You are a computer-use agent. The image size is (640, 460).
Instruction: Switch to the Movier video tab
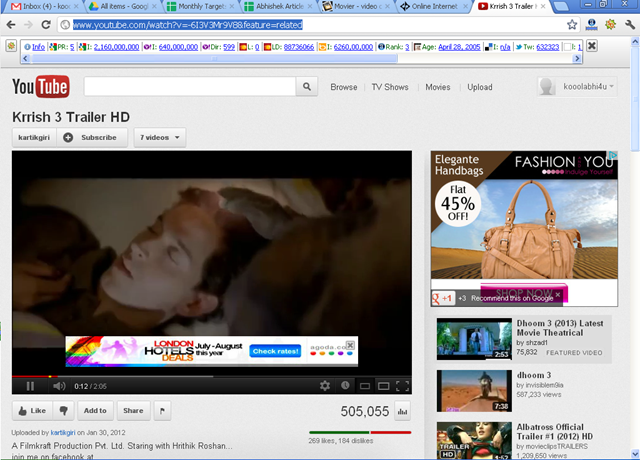pos(356,6)
